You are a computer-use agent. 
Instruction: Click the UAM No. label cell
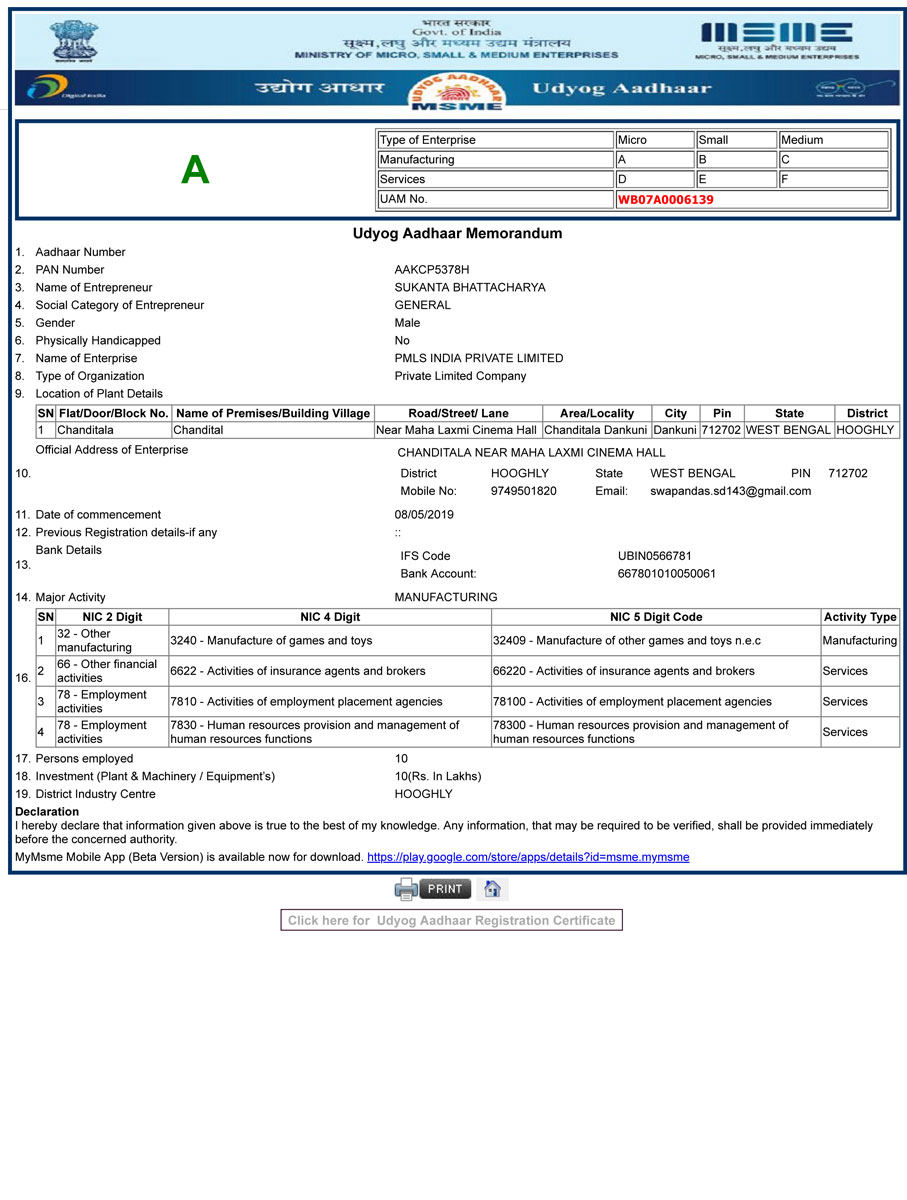point(495,199)
